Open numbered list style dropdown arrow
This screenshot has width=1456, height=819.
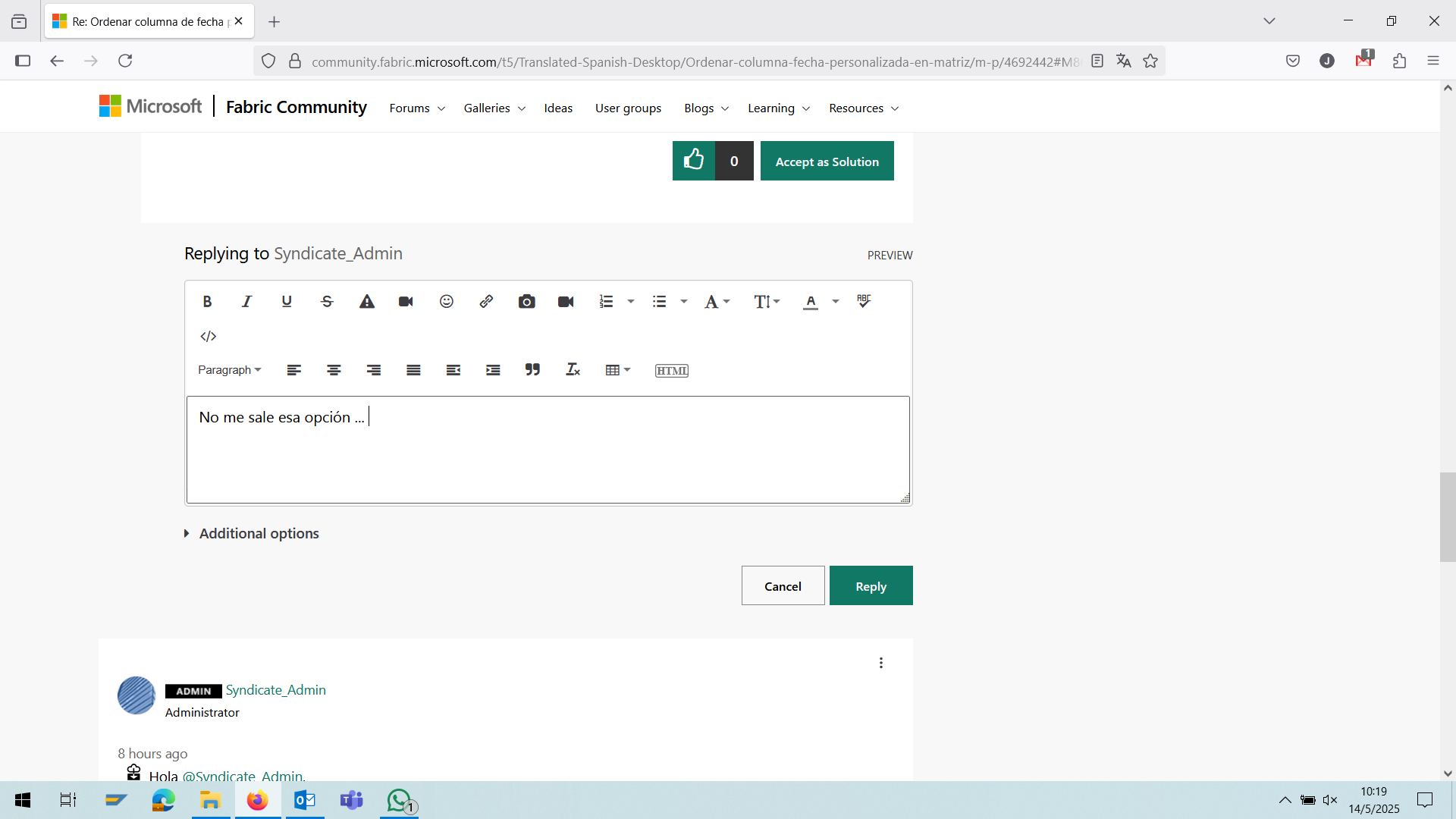click(x=631, y=301)
